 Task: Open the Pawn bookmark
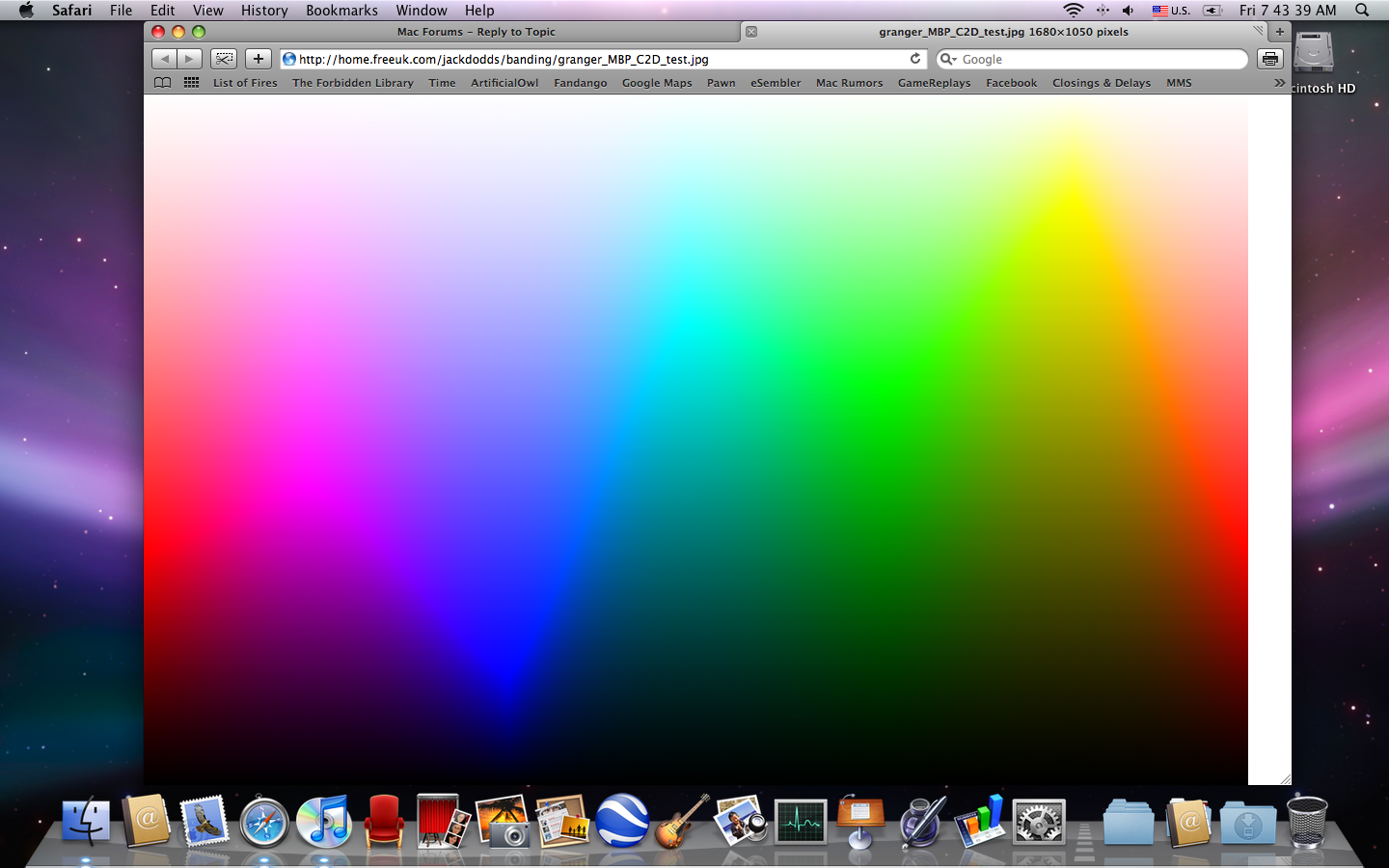tap(721, 83)
